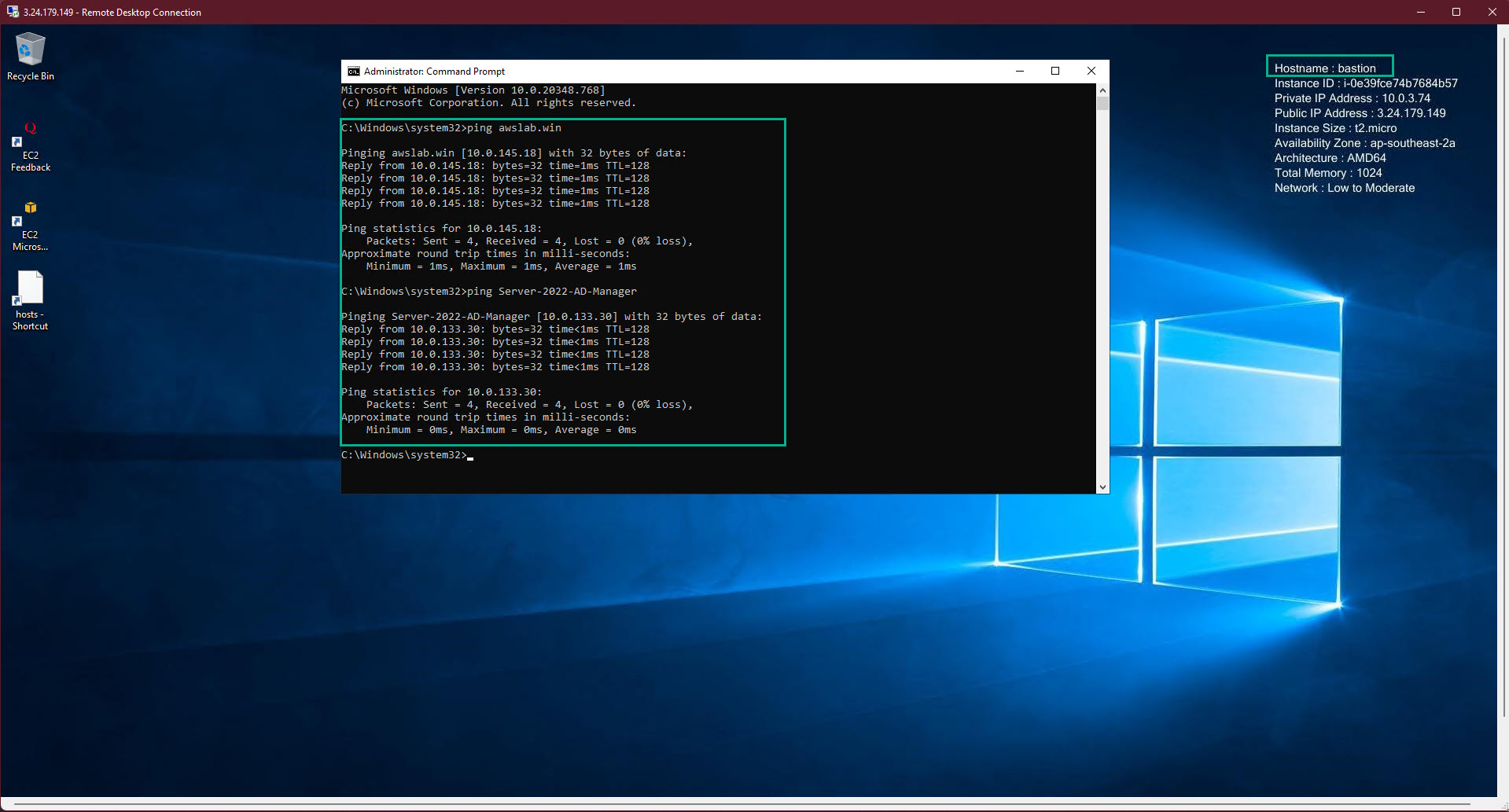
Task: Close the Remote Desktop Connection window
Action: point(1492,12)
